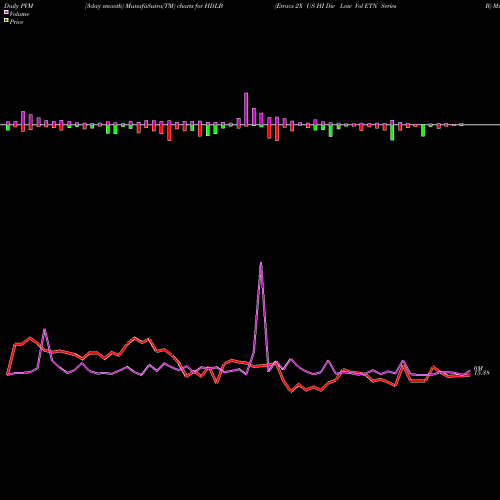Click the '(3day smooth) MunafaSutra(TM) charts for HDLB' heading
Screen dimensions: 500x500
click(154, 6)
